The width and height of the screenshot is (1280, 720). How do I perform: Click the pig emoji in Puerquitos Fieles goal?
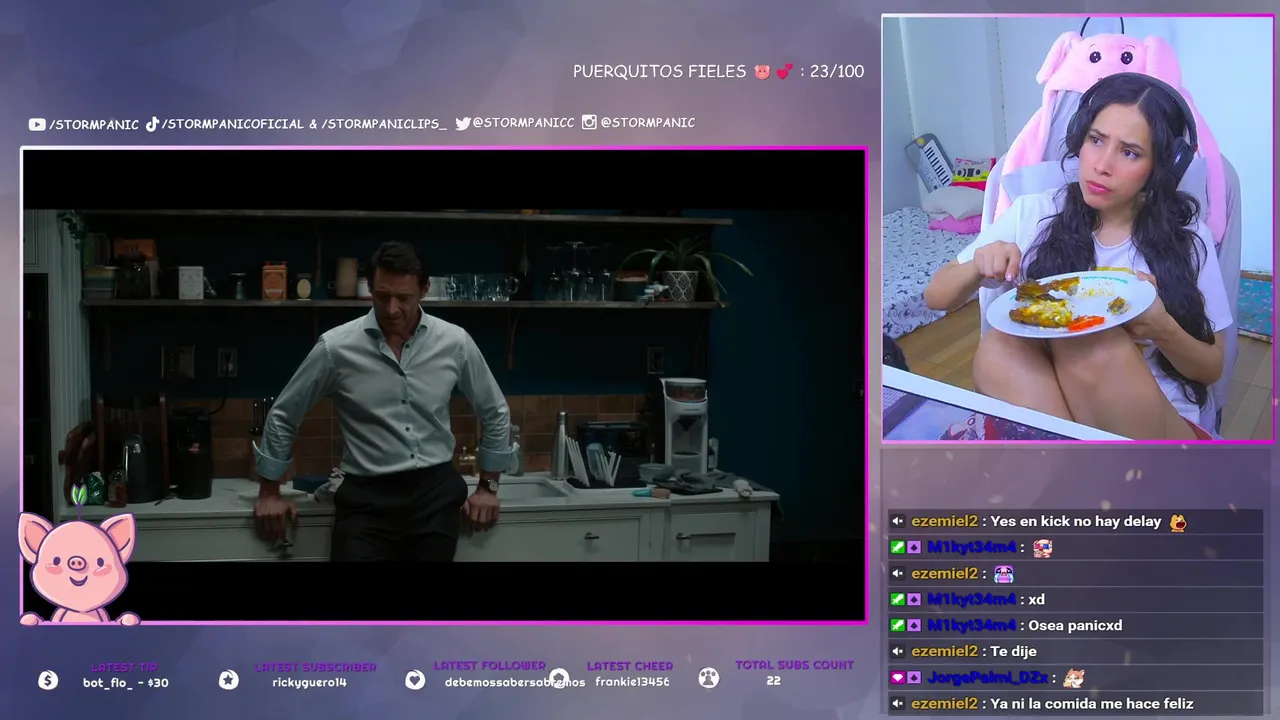pos(762,72)
